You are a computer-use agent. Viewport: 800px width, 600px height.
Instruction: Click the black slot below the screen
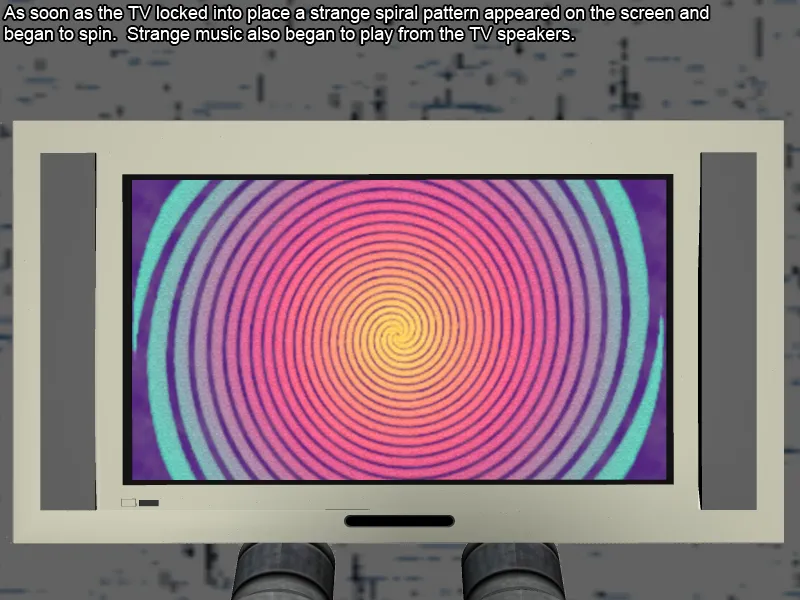399,521
